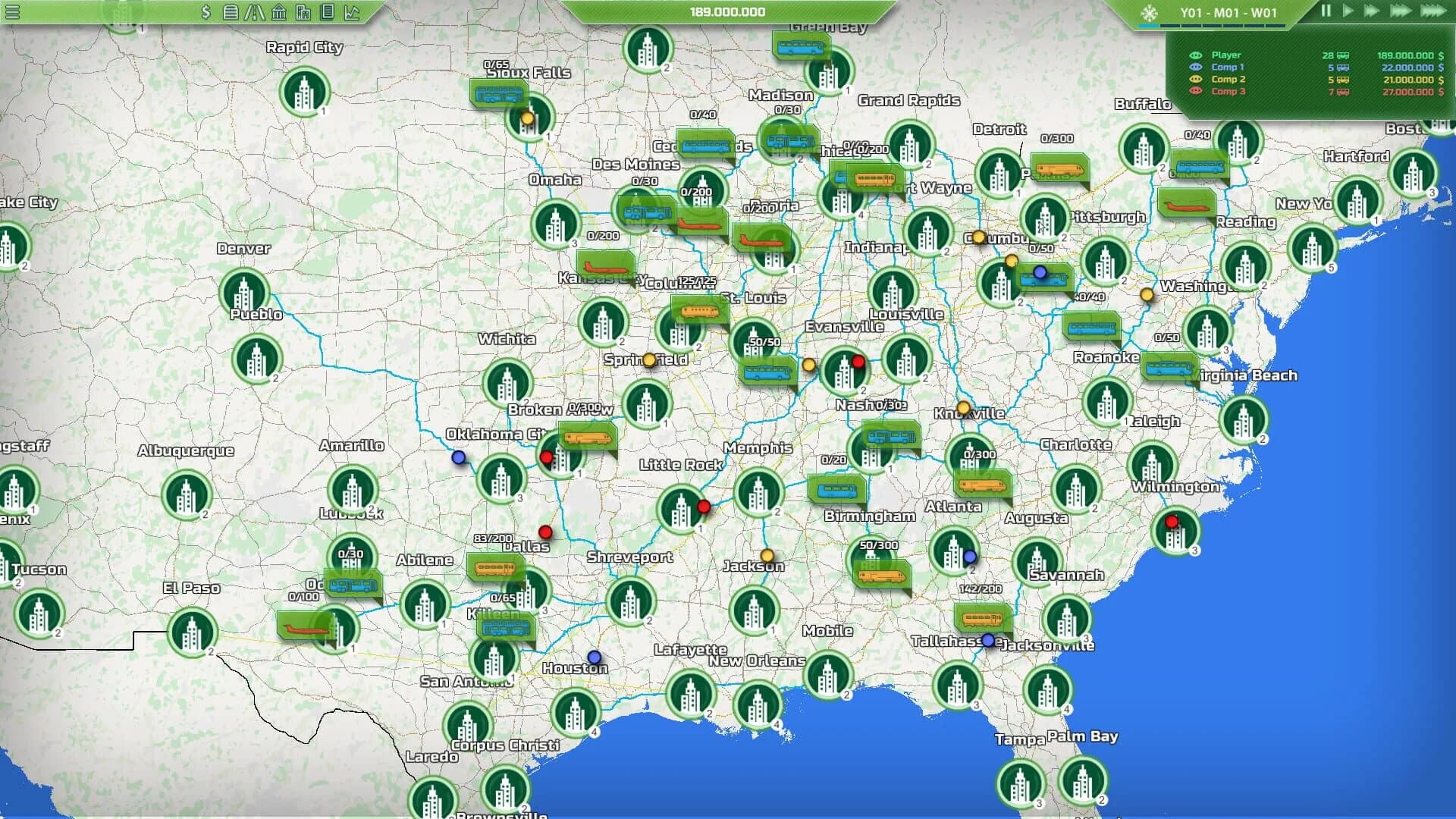Hide Comp 3 routes with red eye toggle
Viewport: 1456px width, 819px height.
(1196, 91)
